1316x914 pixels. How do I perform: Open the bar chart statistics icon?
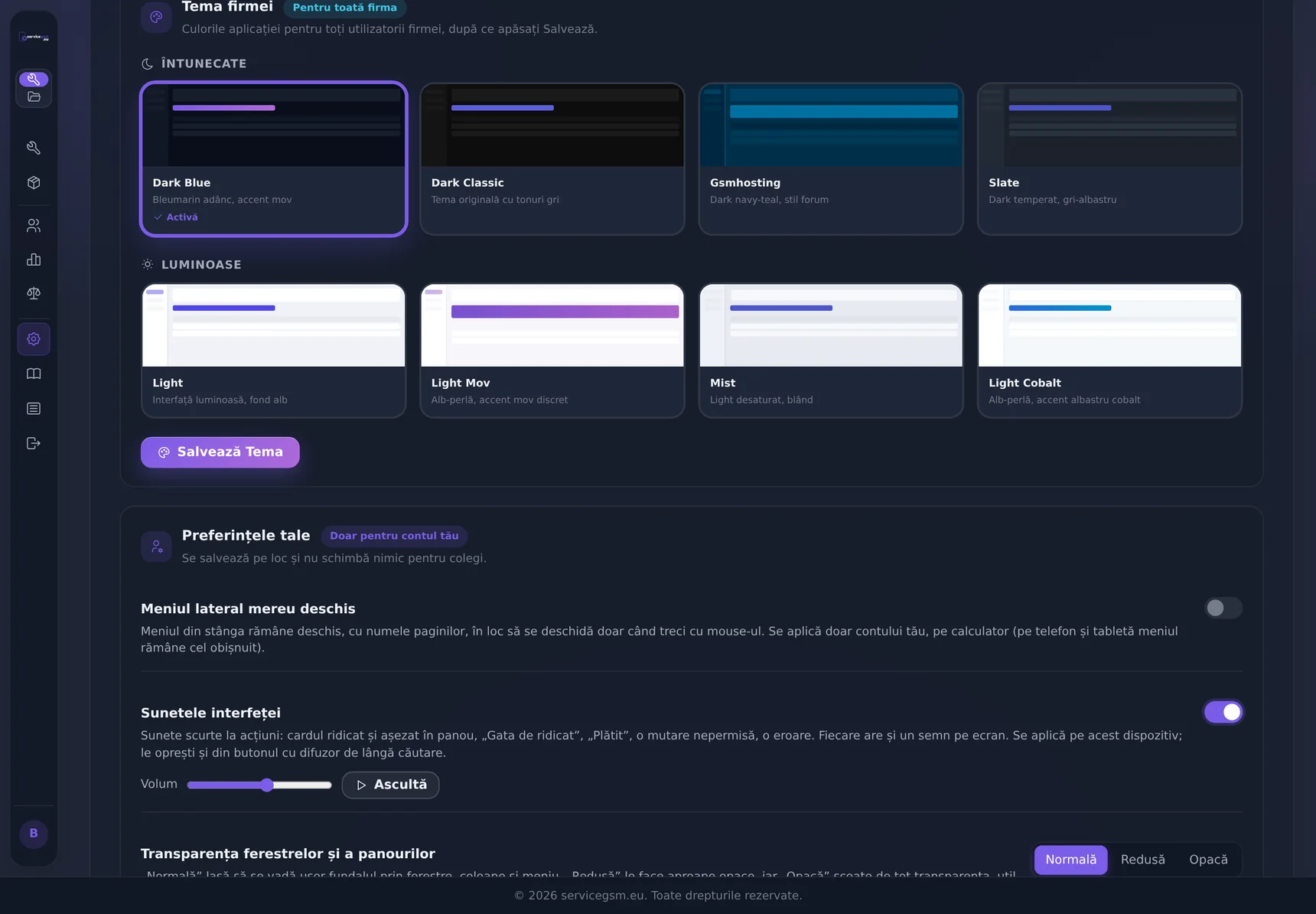(x=34, y=260)
